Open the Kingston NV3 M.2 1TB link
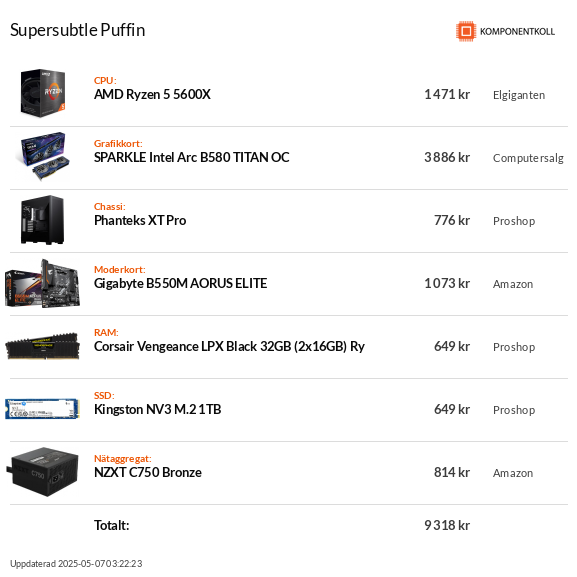Viewport: 577px width, 577px height. pyautogui.click(x=157, y=410)
